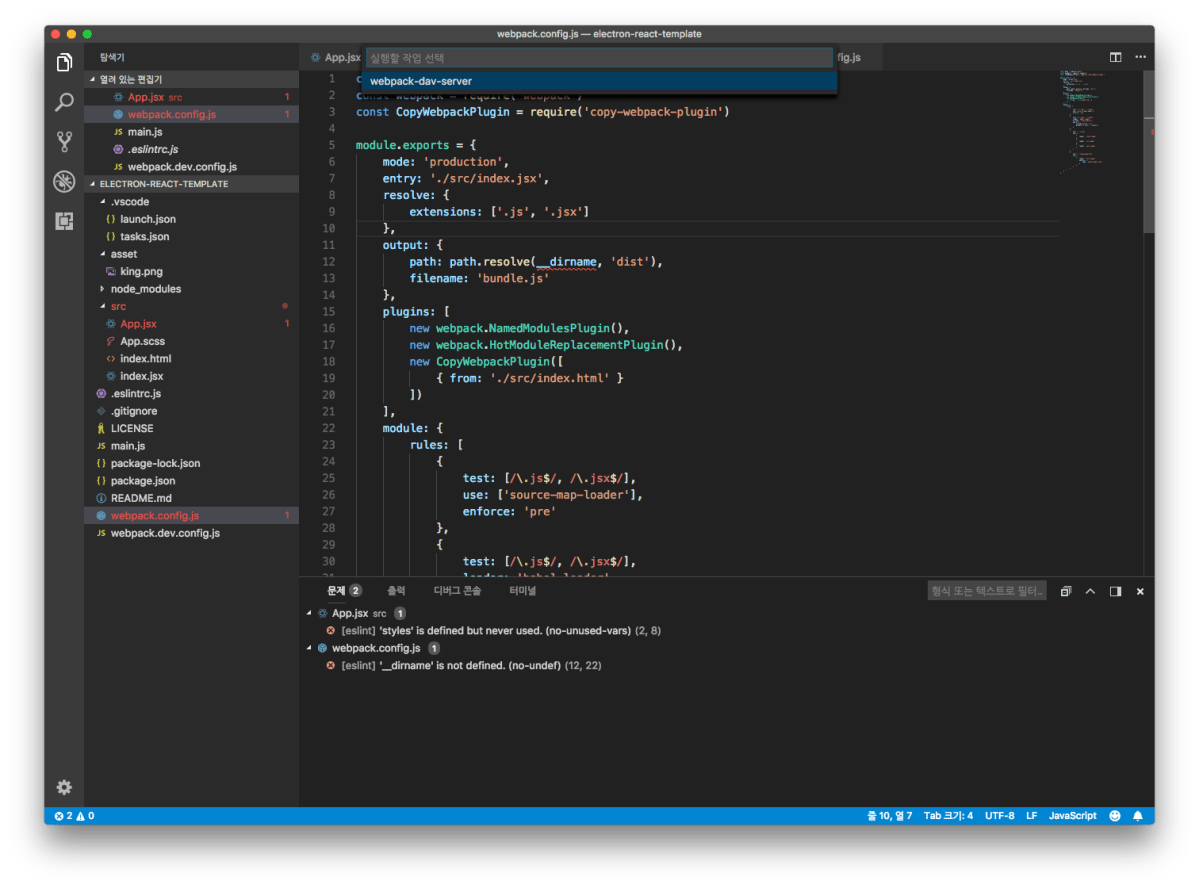Select webpack.config.js in Open Editors list

tap(191, 115)
